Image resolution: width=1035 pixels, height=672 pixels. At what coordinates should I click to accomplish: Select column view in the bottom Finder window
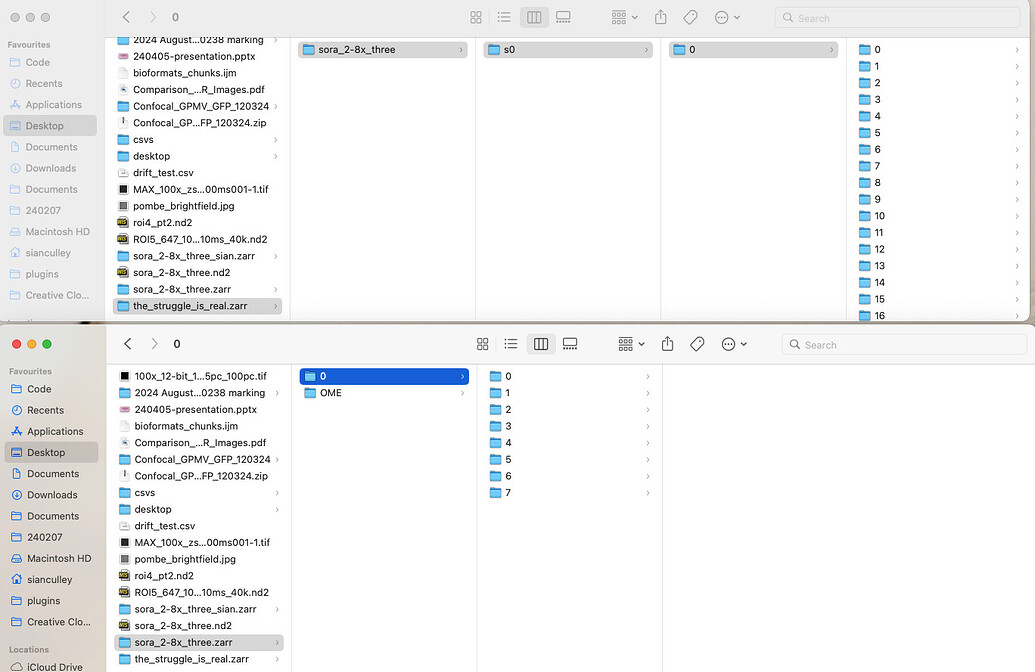pyautogui.click(x=541, y=344)
